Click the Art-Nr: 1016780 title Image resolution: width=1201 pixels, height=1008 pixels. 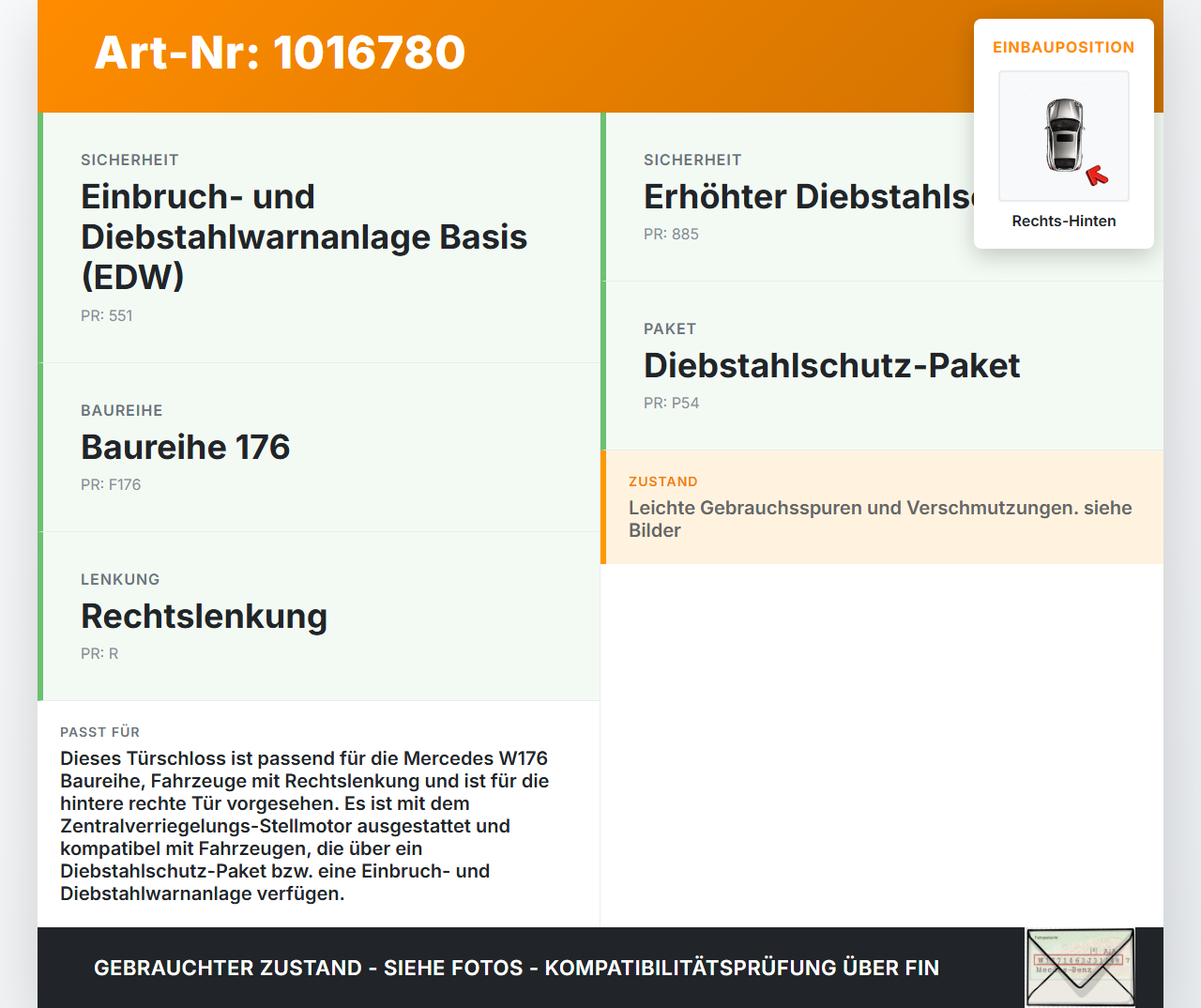point(279,53)
